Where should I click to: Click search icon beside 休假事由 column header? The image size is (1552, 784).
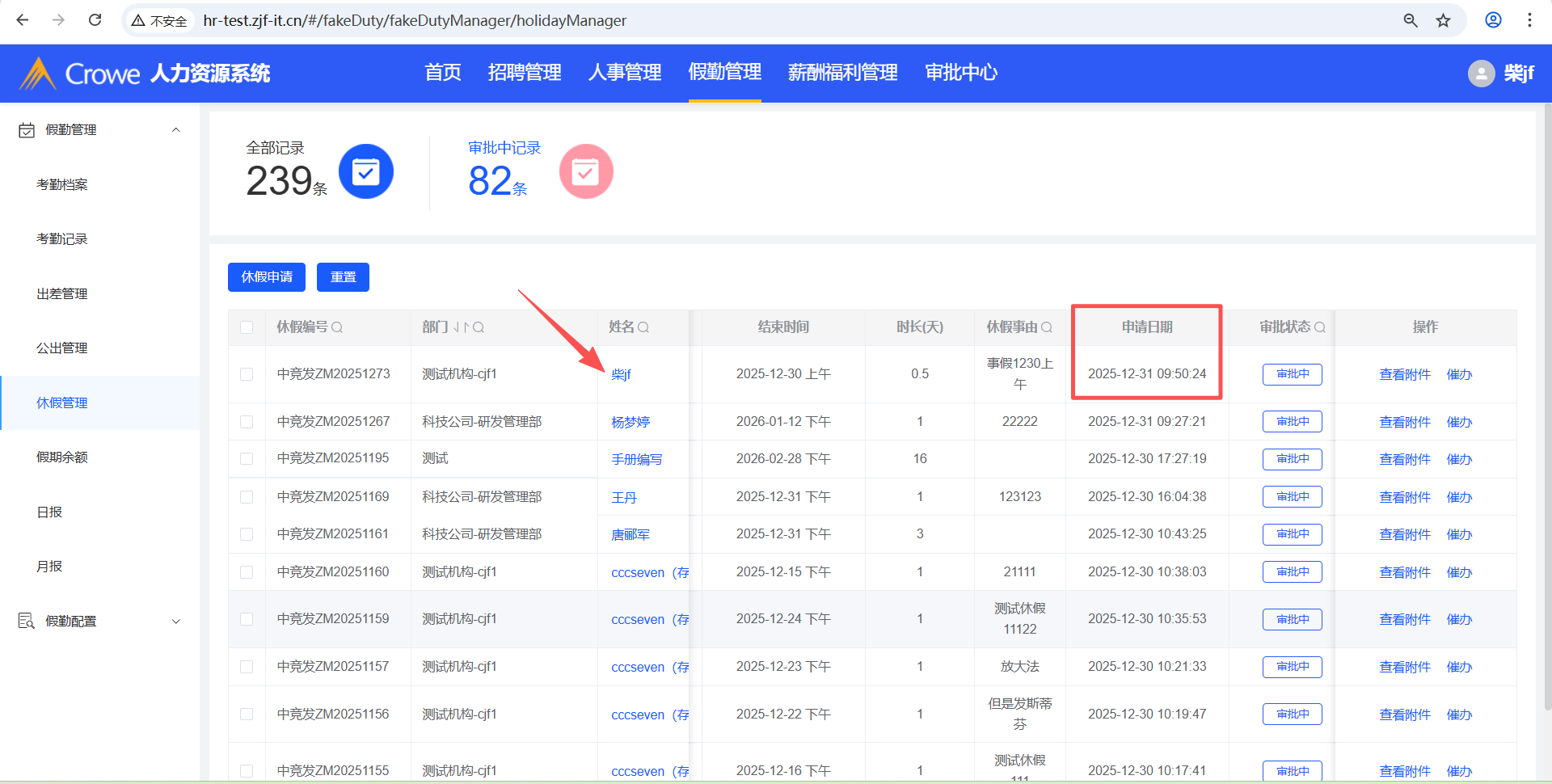click(1047, 327)
